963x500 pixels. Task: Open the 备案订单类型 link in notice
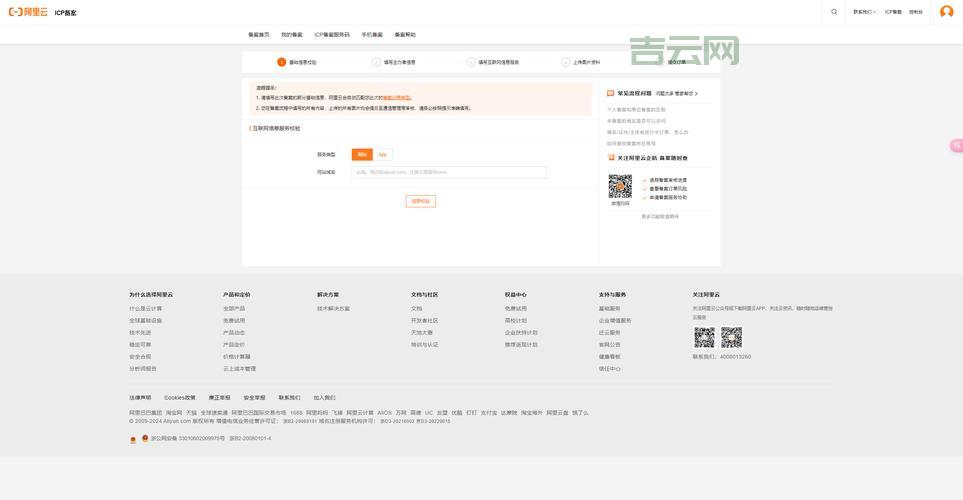pyautogui.click(x=396, y=98)
